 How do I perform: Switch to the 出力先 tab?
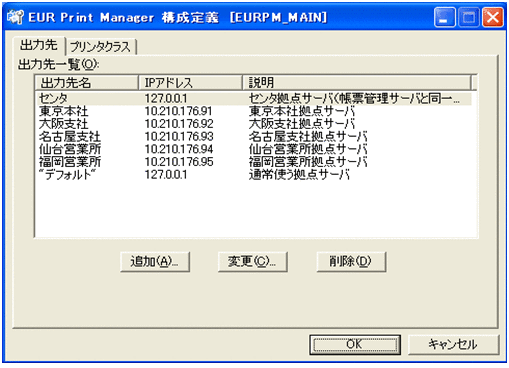pos(39,45)
